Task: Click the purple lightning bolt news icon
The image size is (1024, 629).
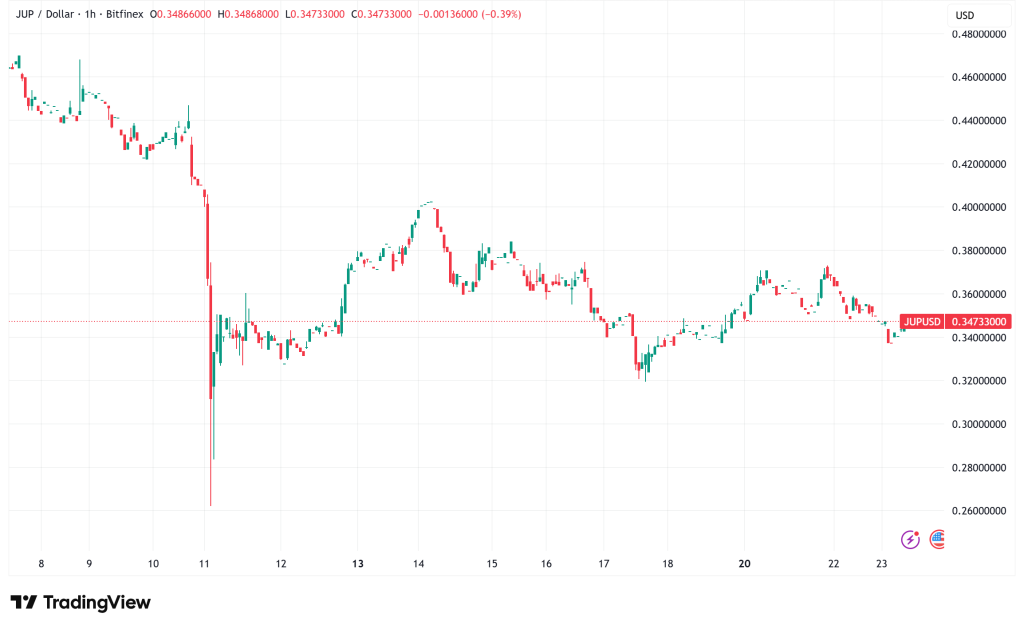Action: (910, 539)
